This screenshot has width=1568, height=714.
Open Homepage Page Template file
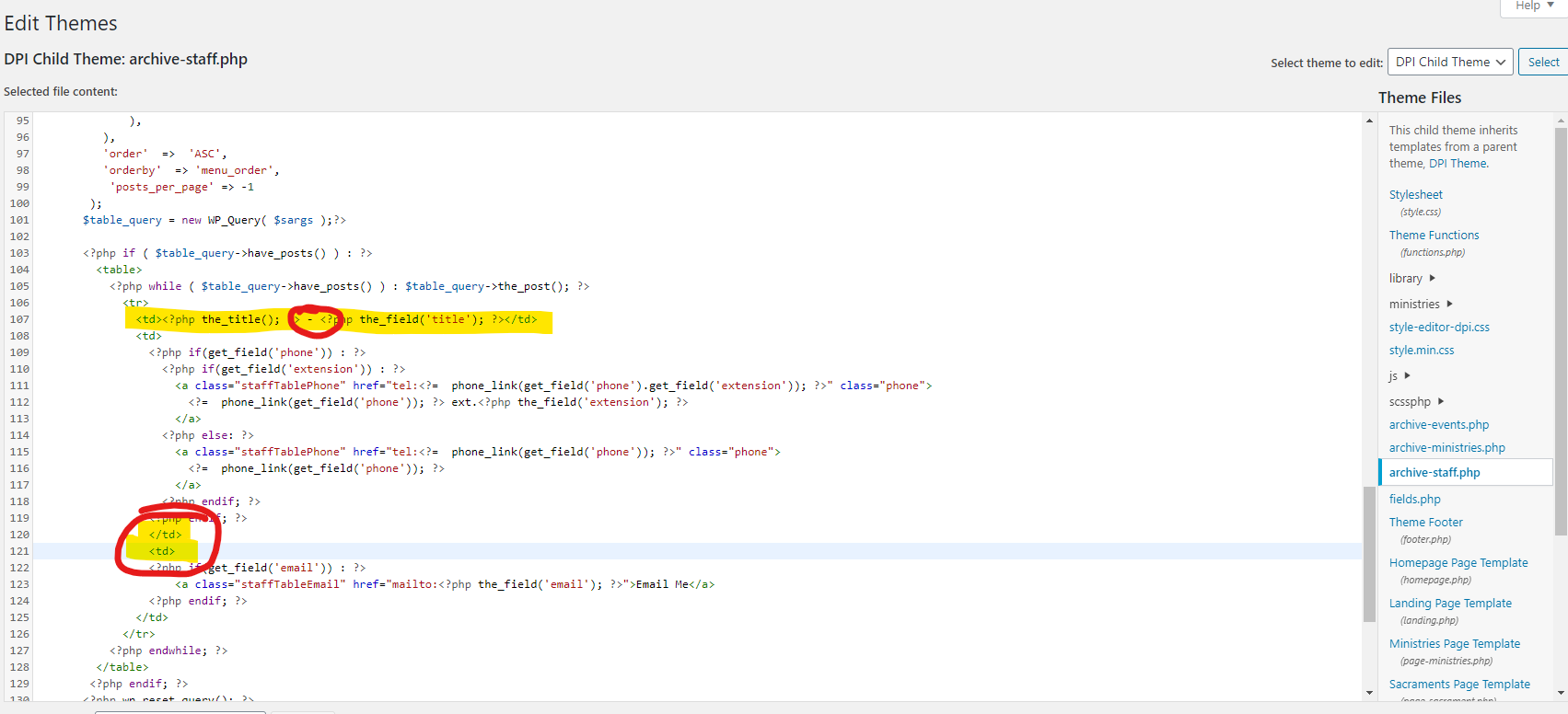click(x=1458, y=562)
